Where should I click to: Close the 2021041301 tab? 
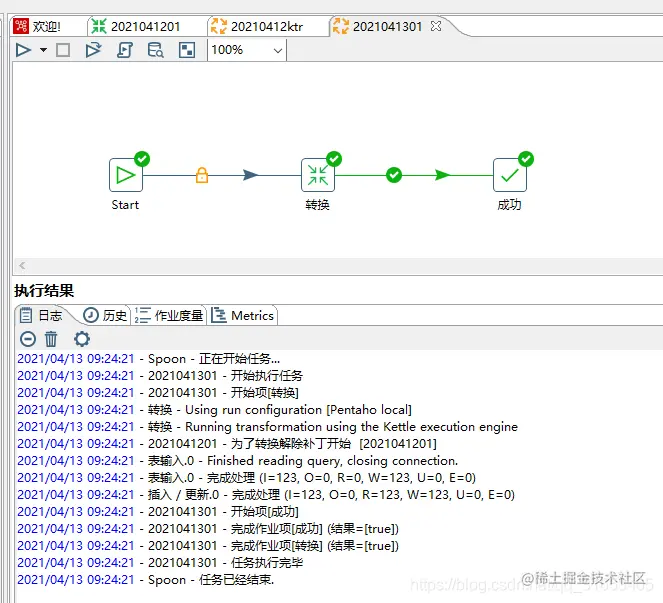436,26
